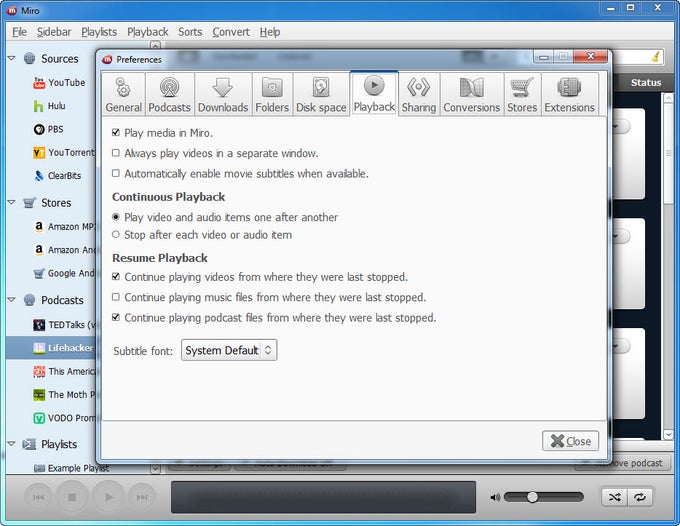Toggle repeat playback
The width and height of the screenshot is (680, 526).
(x=640, y=497)
